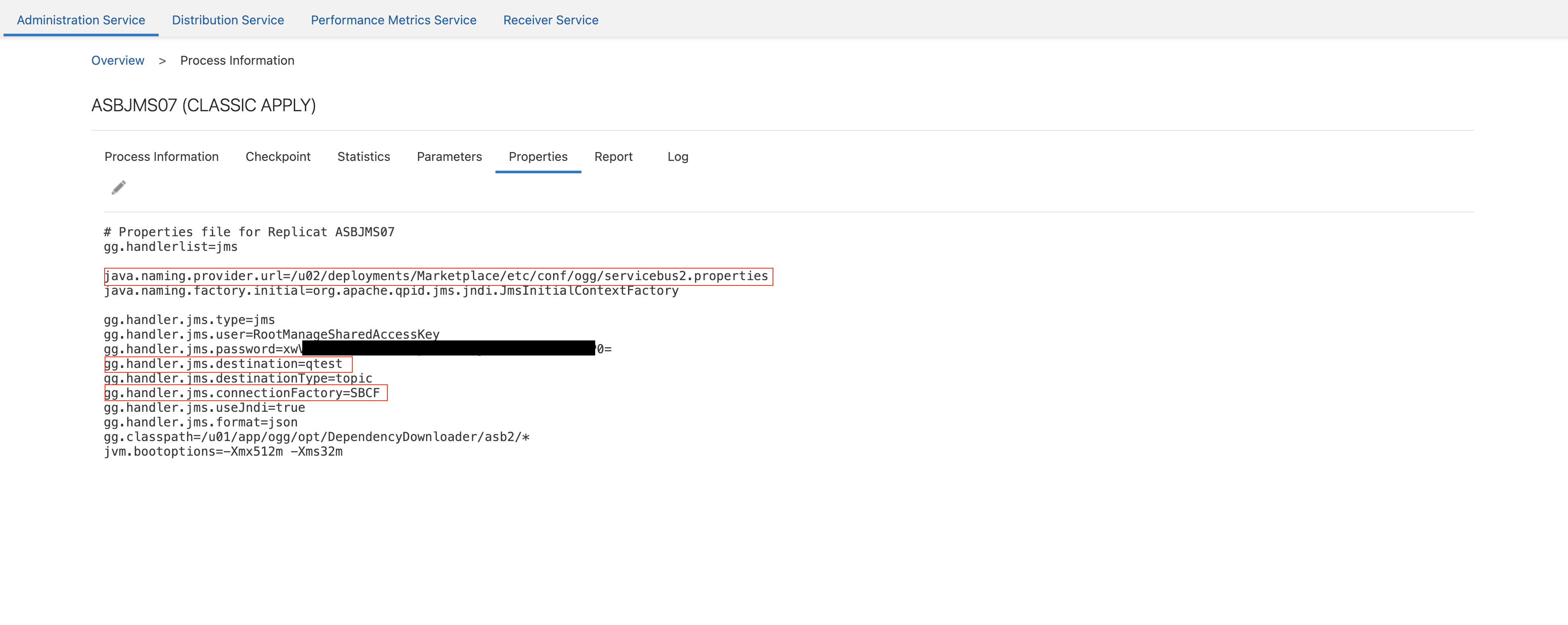Viewport: 1568px width, 625px height.
Task: Click the java.naming.provider.url line
Action: (436, 276)
